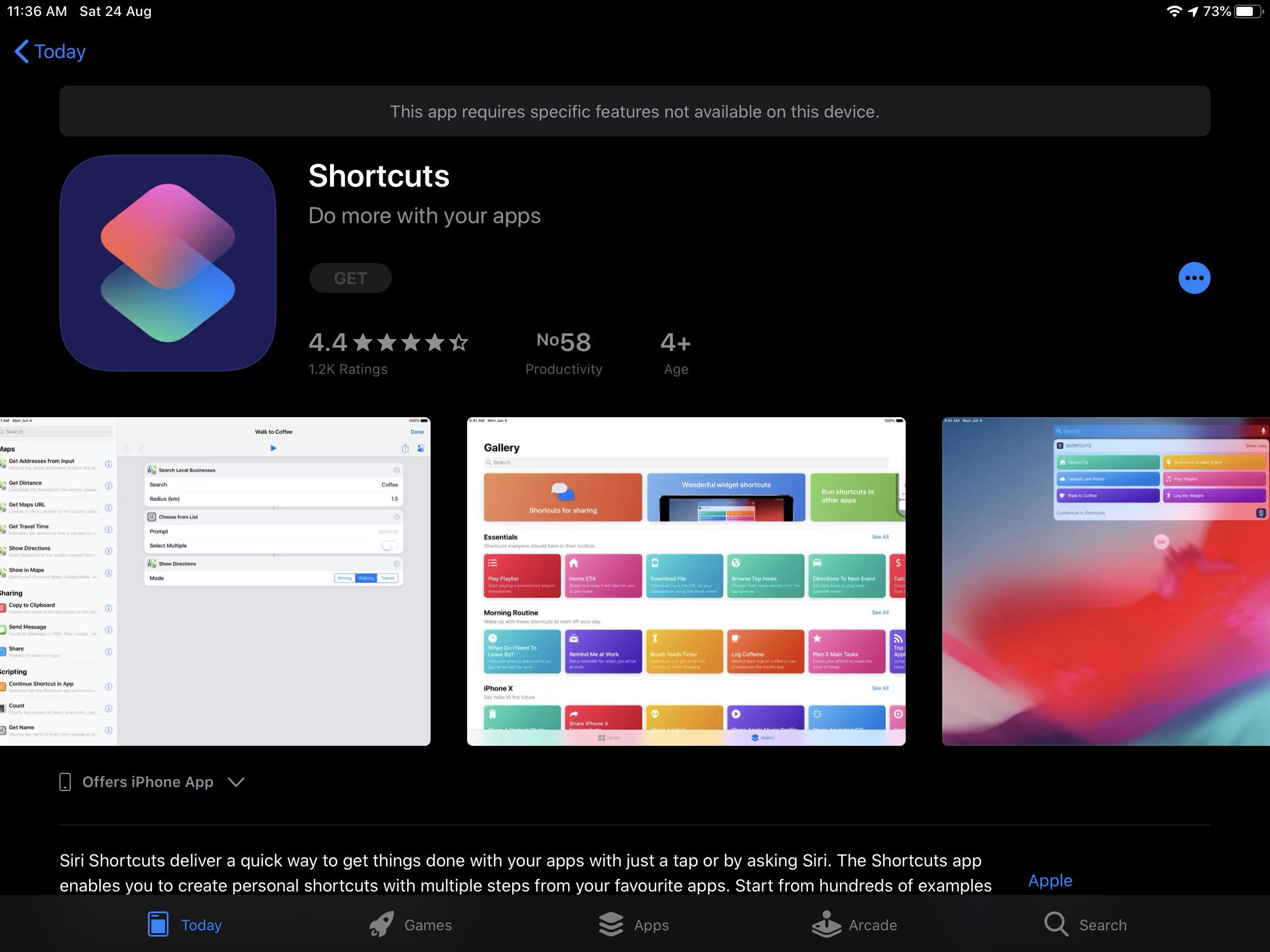The width and height of the screenshot is (1270, 952).
Task: Tap the No58 Productivity ranking
Action: click(x=563, y=352)
